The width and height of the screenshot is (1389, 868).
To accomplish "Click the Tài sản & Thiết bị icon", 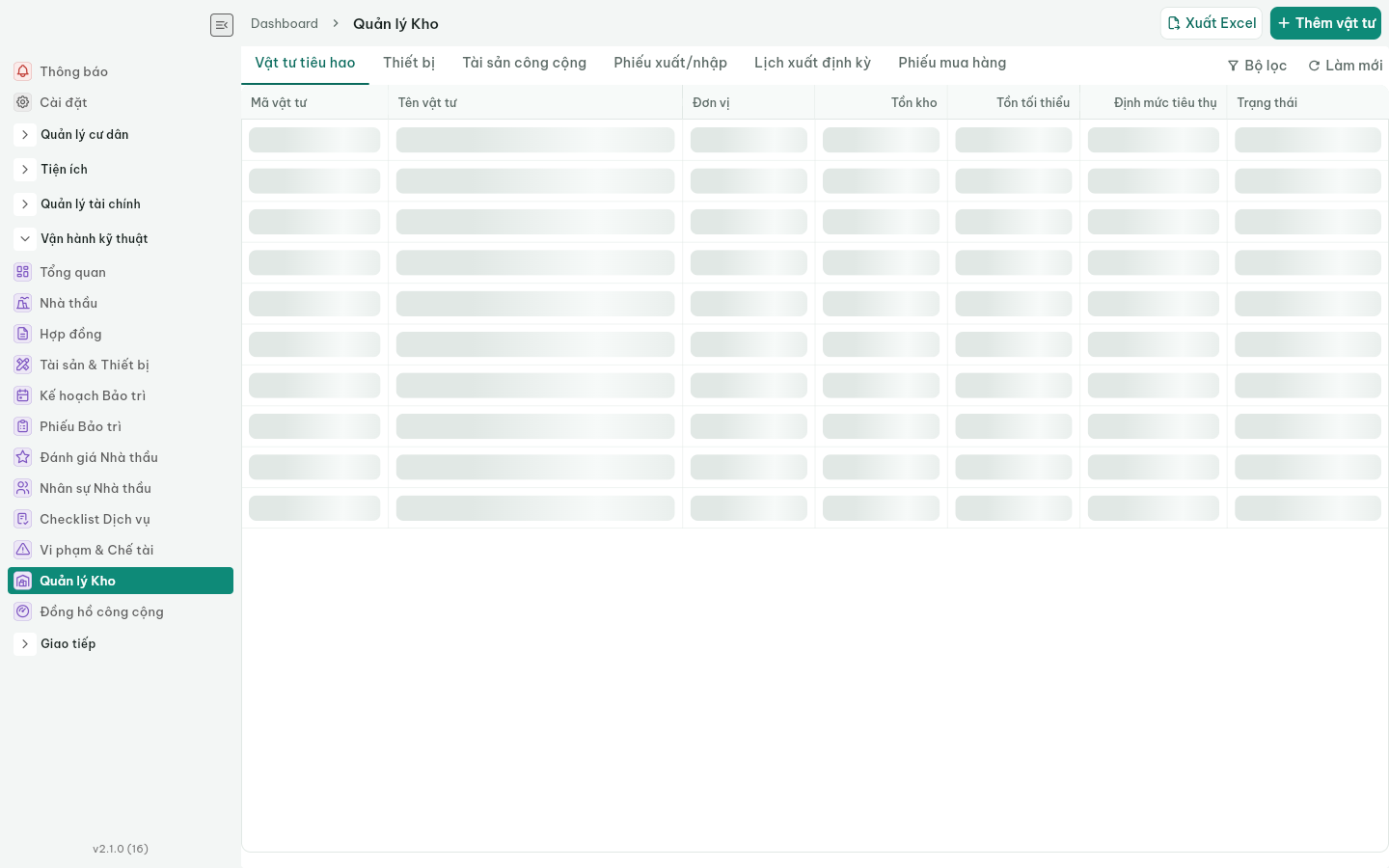I will (23, 365).
